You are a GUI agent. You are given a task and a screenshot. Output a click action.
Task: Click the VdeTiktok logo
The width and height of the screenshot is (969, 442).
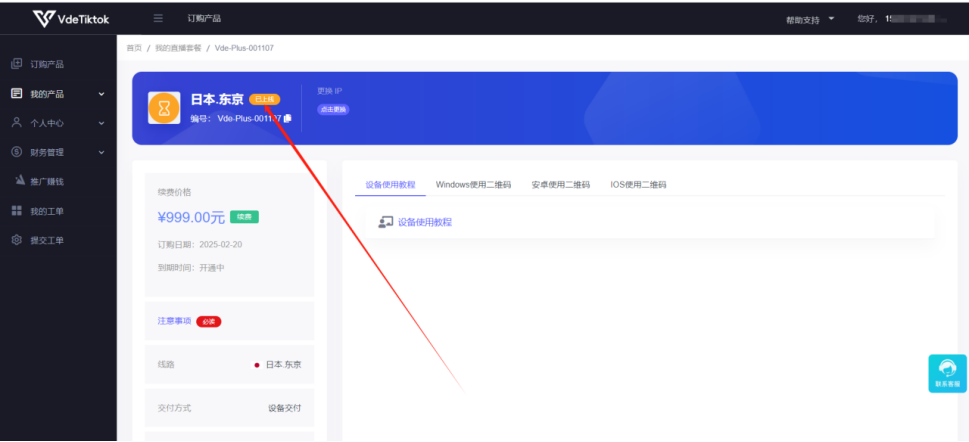70,18
